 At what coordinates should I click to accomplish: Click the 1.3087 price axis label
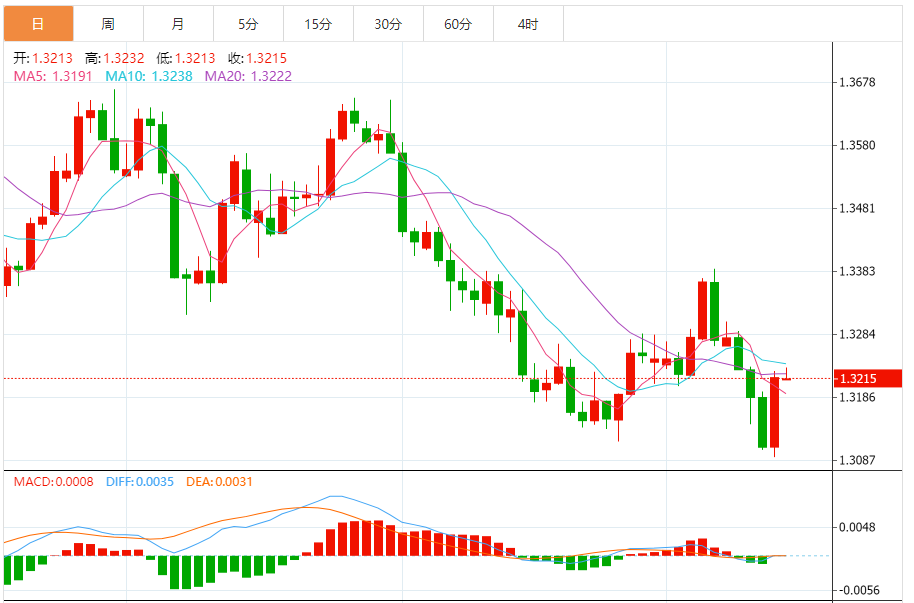point(857,460)
